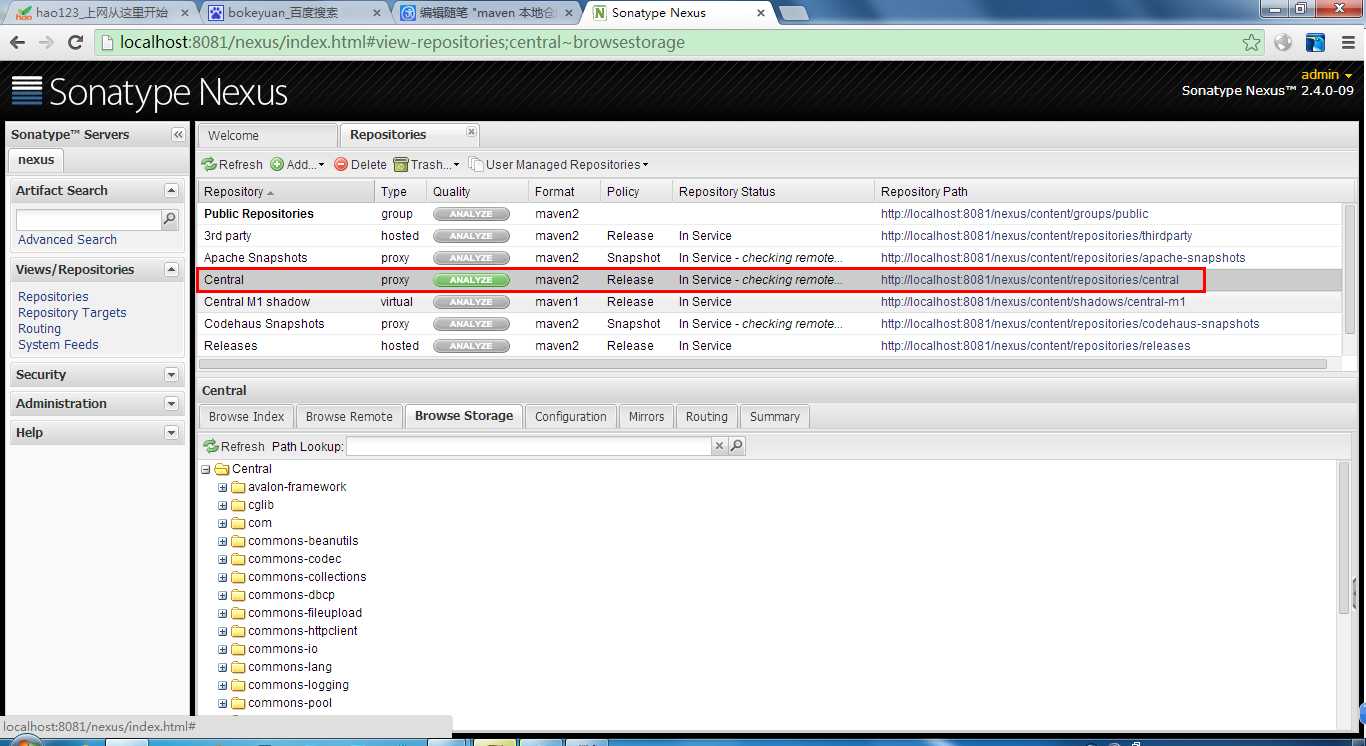Select the Codehaus Snapshots repository row
The height and width of the screenshot is (746, 1366).
(x=770, y=324)
